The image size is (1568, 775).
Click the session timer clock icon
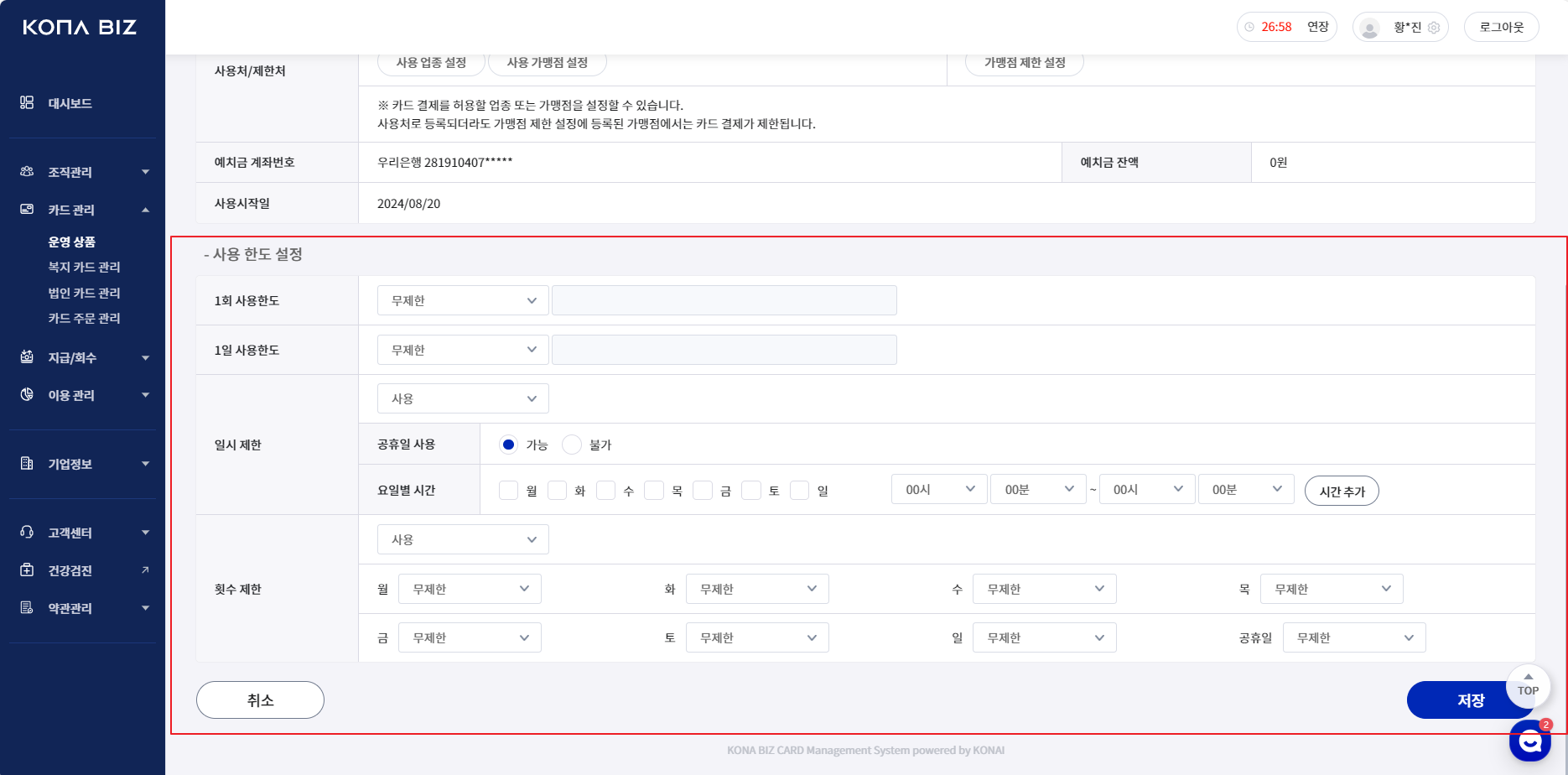(x=1249, y=27)
